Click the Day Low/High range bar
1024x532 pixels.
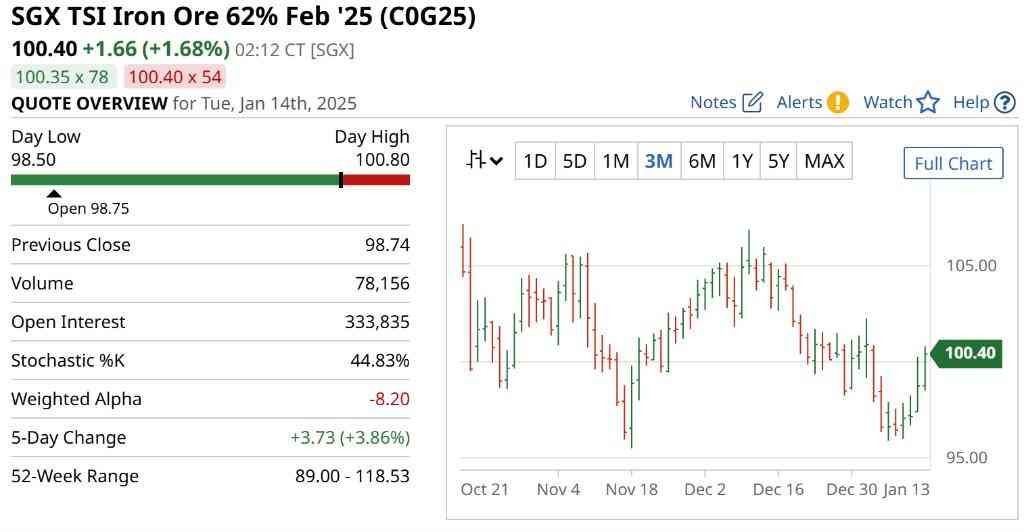coord(210,180)
